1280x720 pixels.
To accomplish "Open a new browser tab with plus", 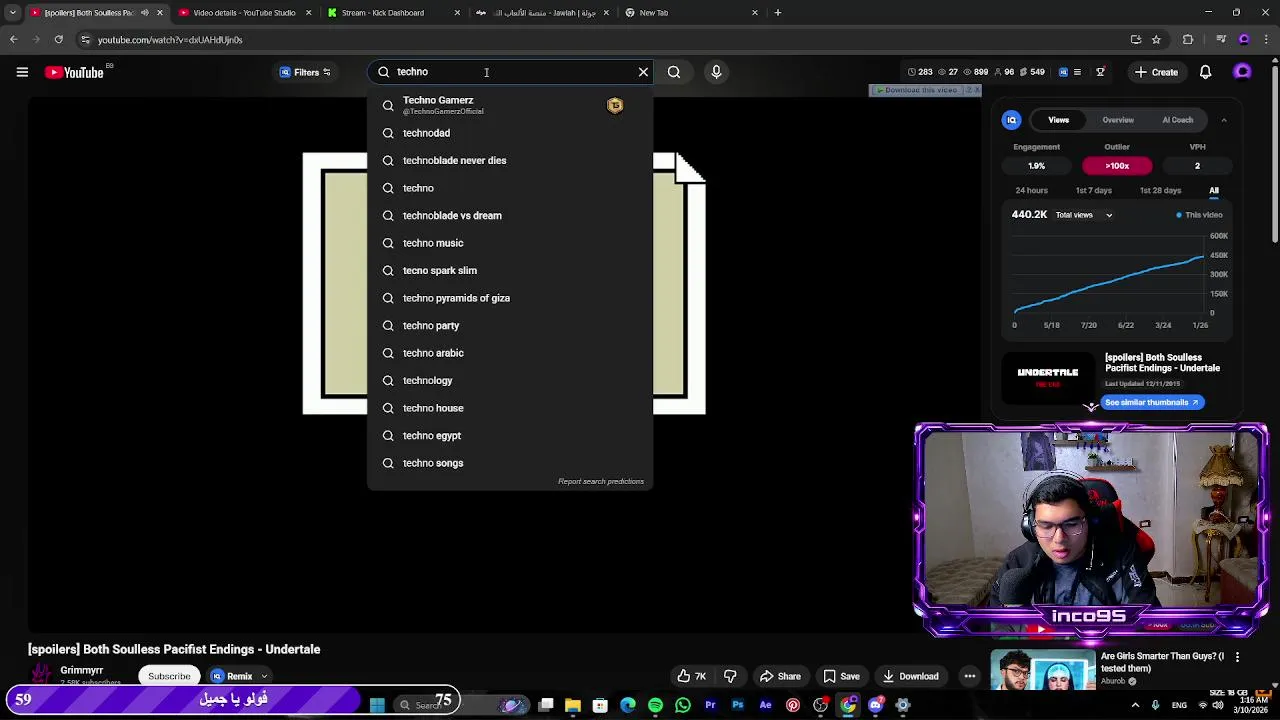I will click(777, 13).
